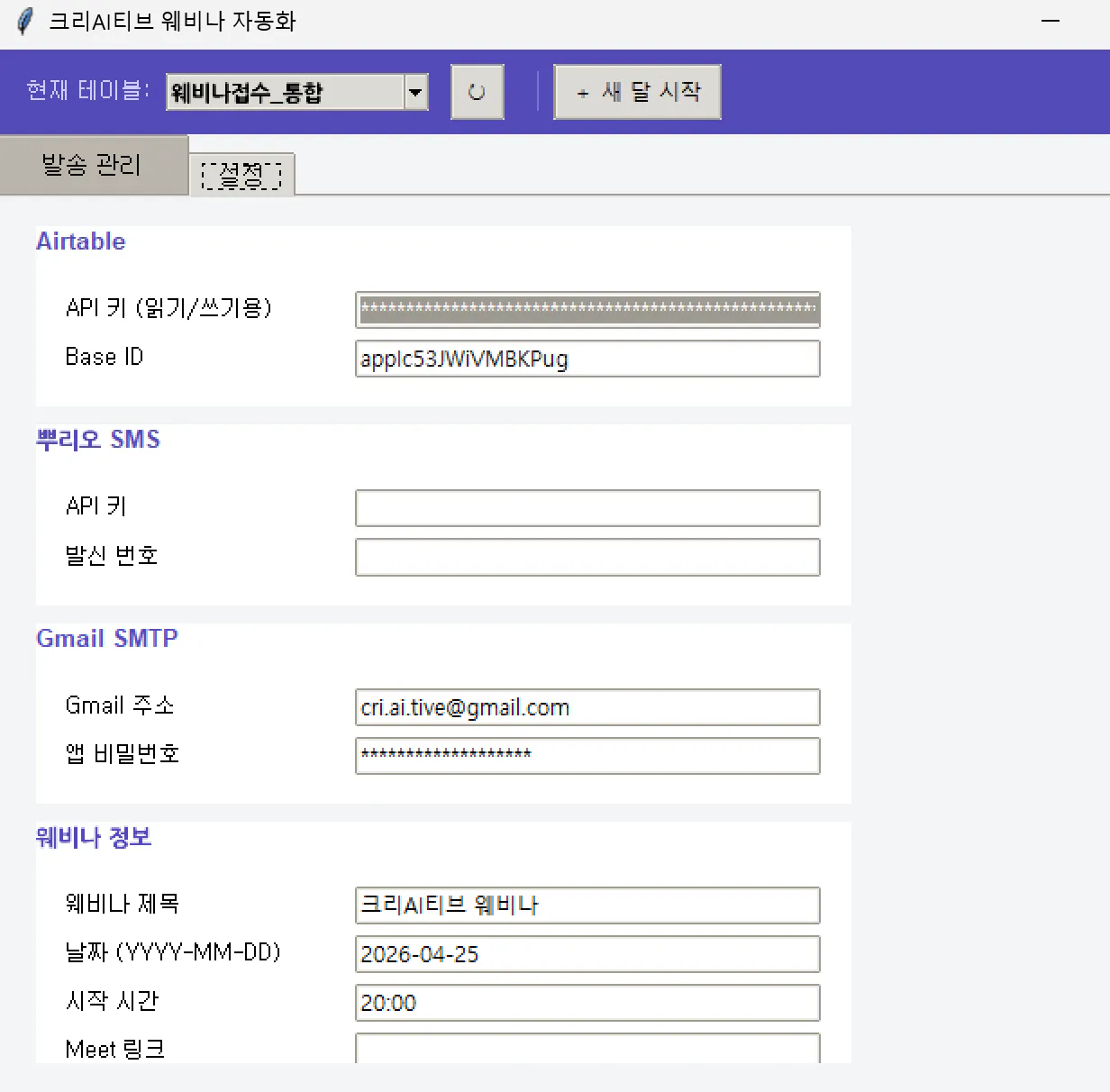Click the 현재 테이블: label
Image resolution: width=1110 pixels, height=1092 pixels.
coord(88,90)
